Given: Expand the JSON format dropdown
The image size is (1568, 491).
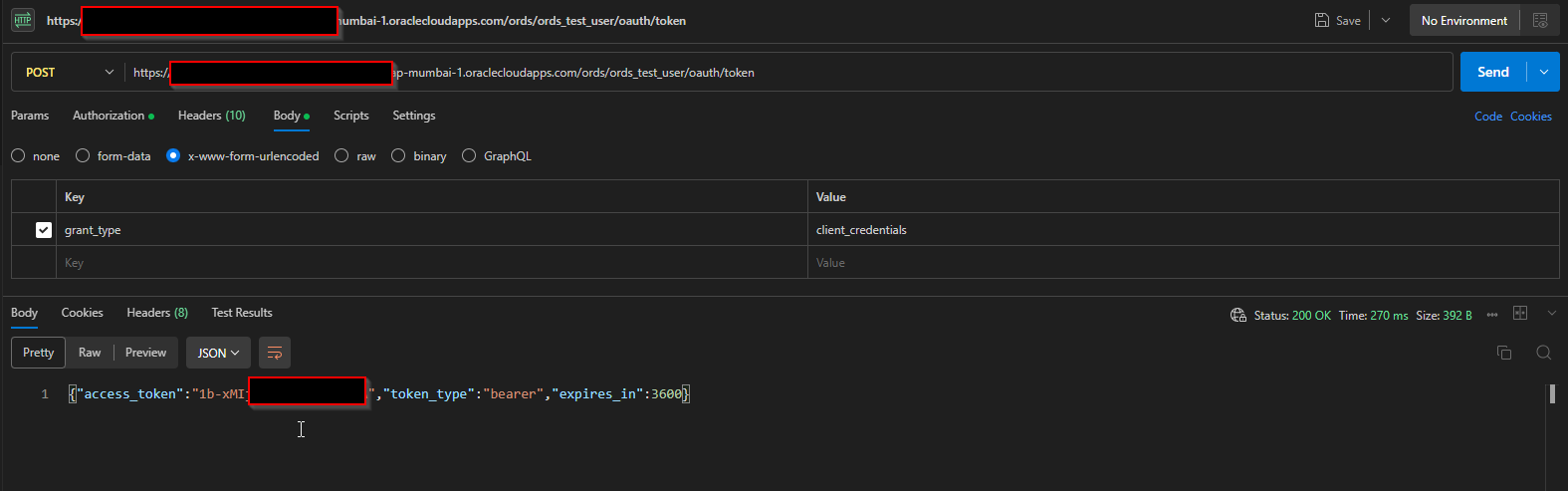Looking at the screenshot, I should 218,353.
